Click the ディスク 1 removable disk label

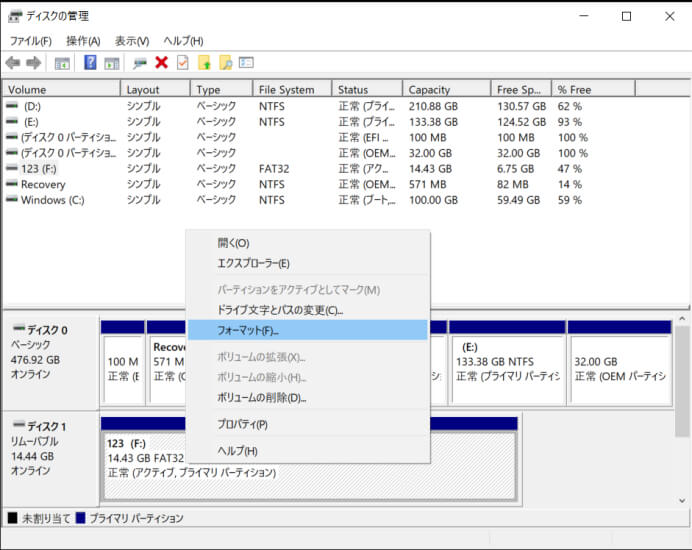[x=51, y=459]
